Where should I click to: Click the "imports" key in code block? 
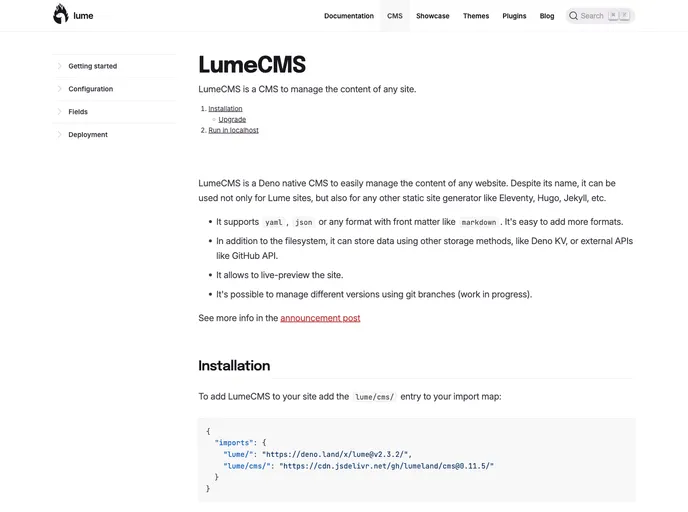tap(233, 443)
